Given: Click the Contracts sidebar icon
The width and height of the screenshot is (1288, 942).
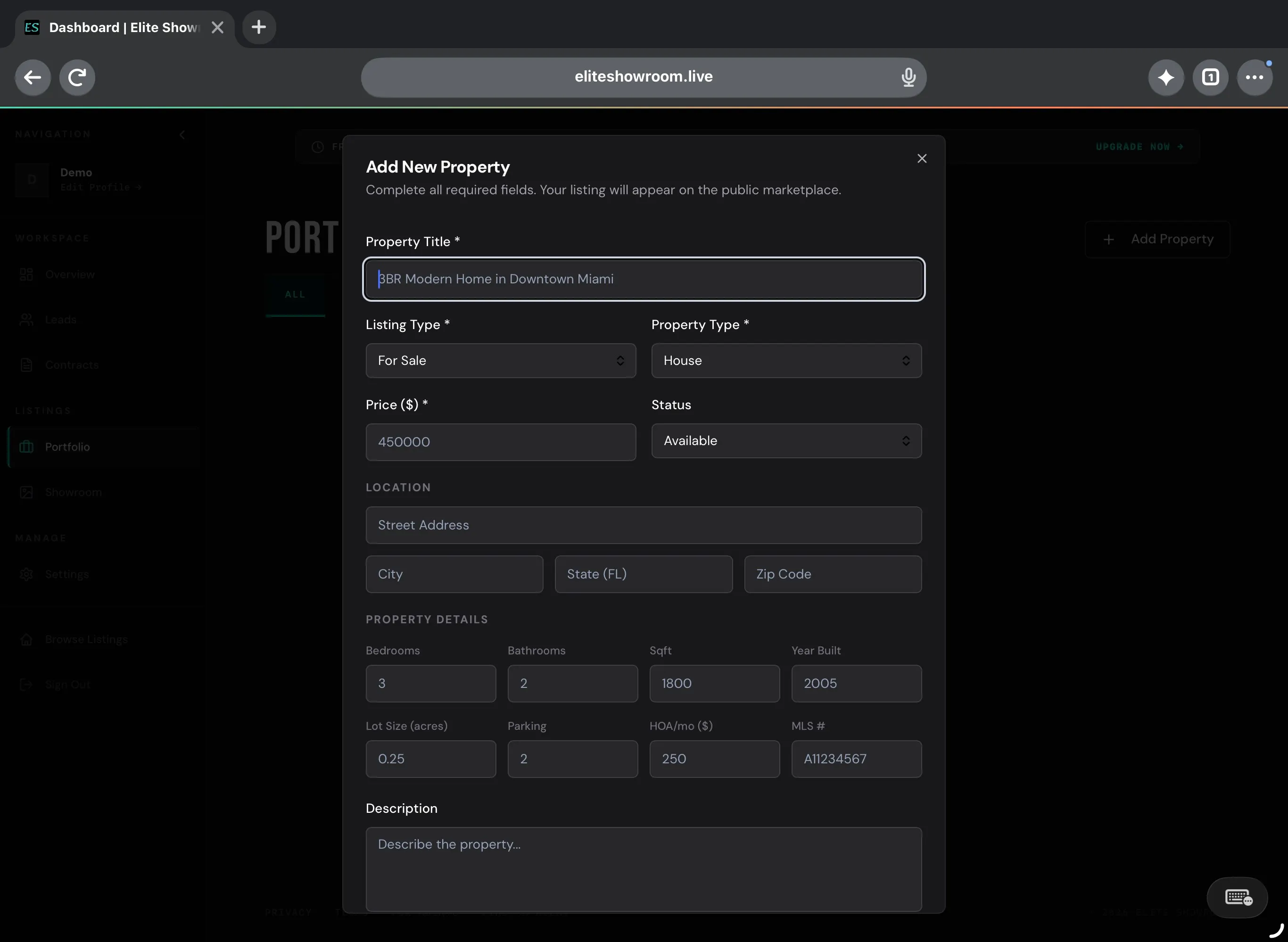Looking at the screenshot, I should pyautogui.click(x=26, y=365).
